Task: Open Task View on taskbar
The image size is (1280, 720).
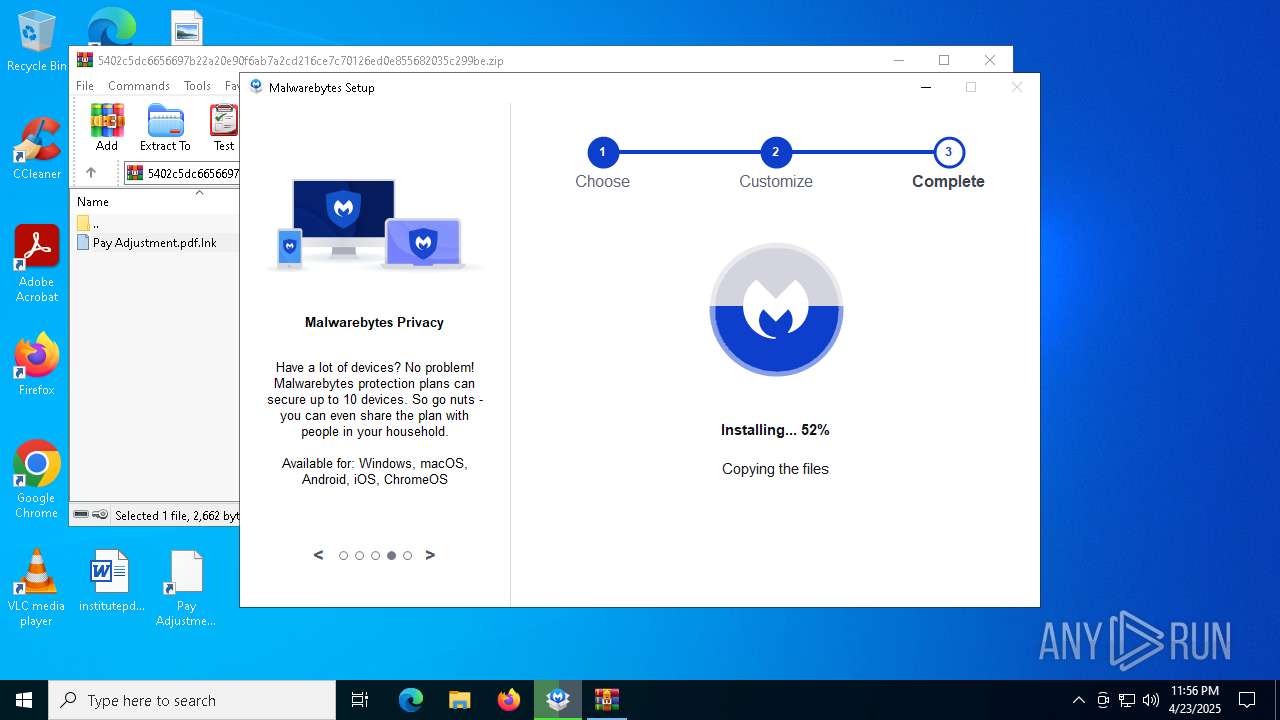Action: [360, 700]
